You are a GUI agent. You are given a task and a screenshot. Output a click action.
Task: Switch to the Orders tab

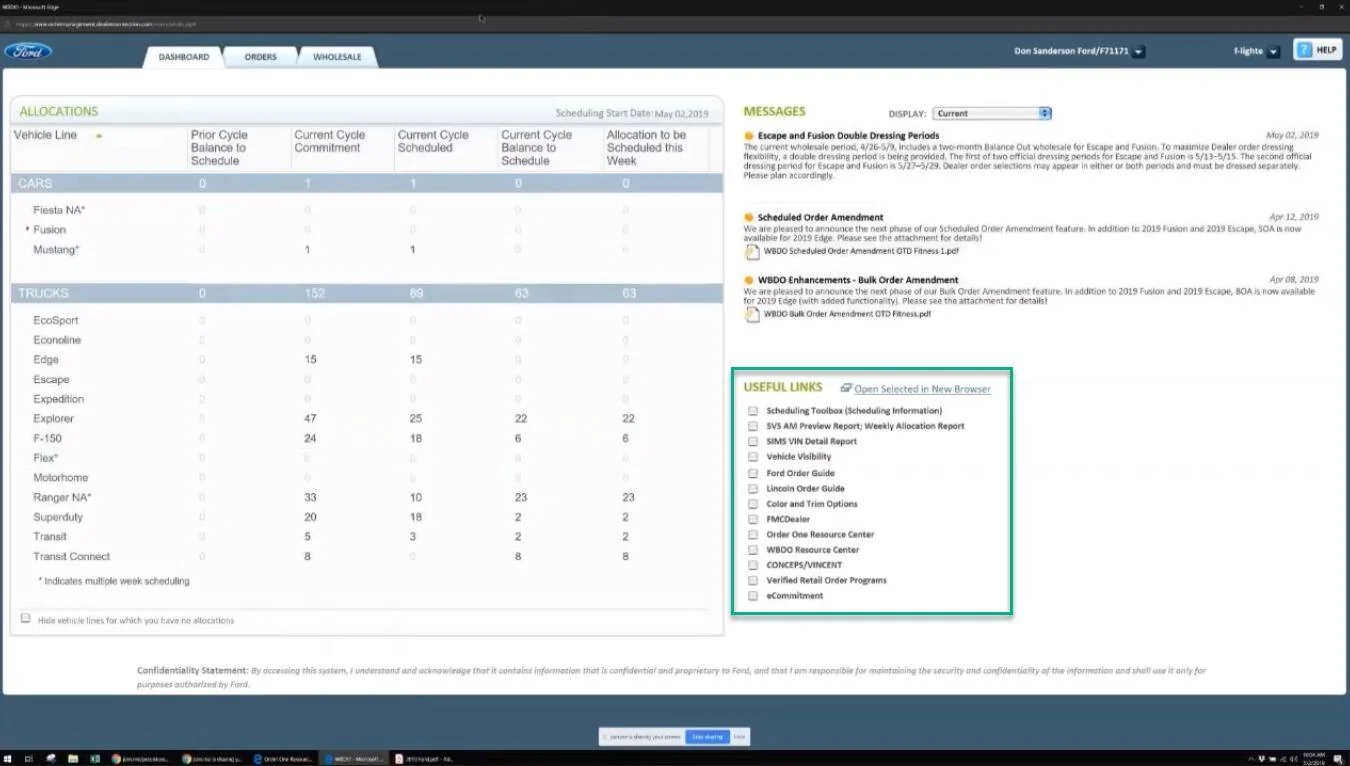[x=261, y=57]
